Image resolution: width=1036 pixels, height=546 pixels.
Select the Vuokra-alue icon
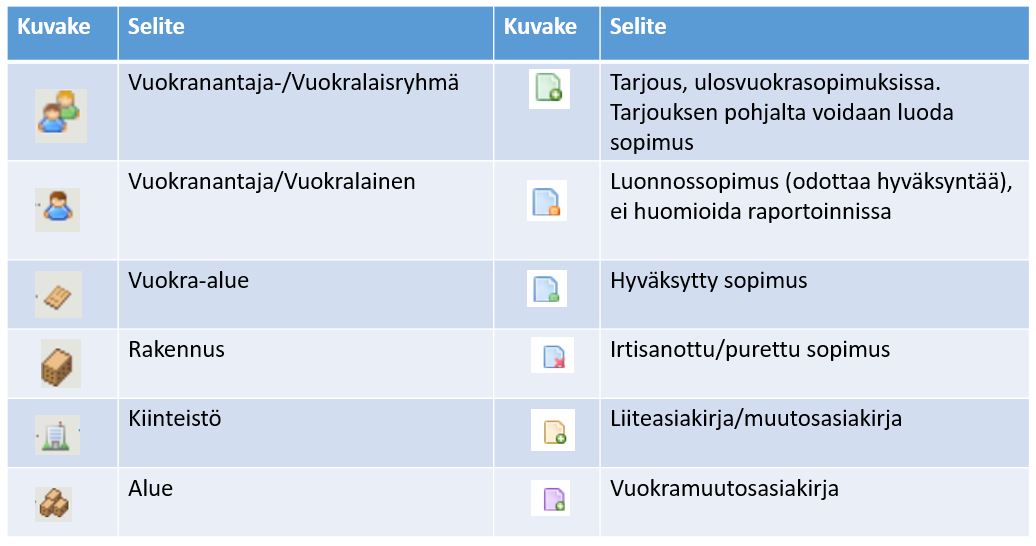[x=56, y=294]
